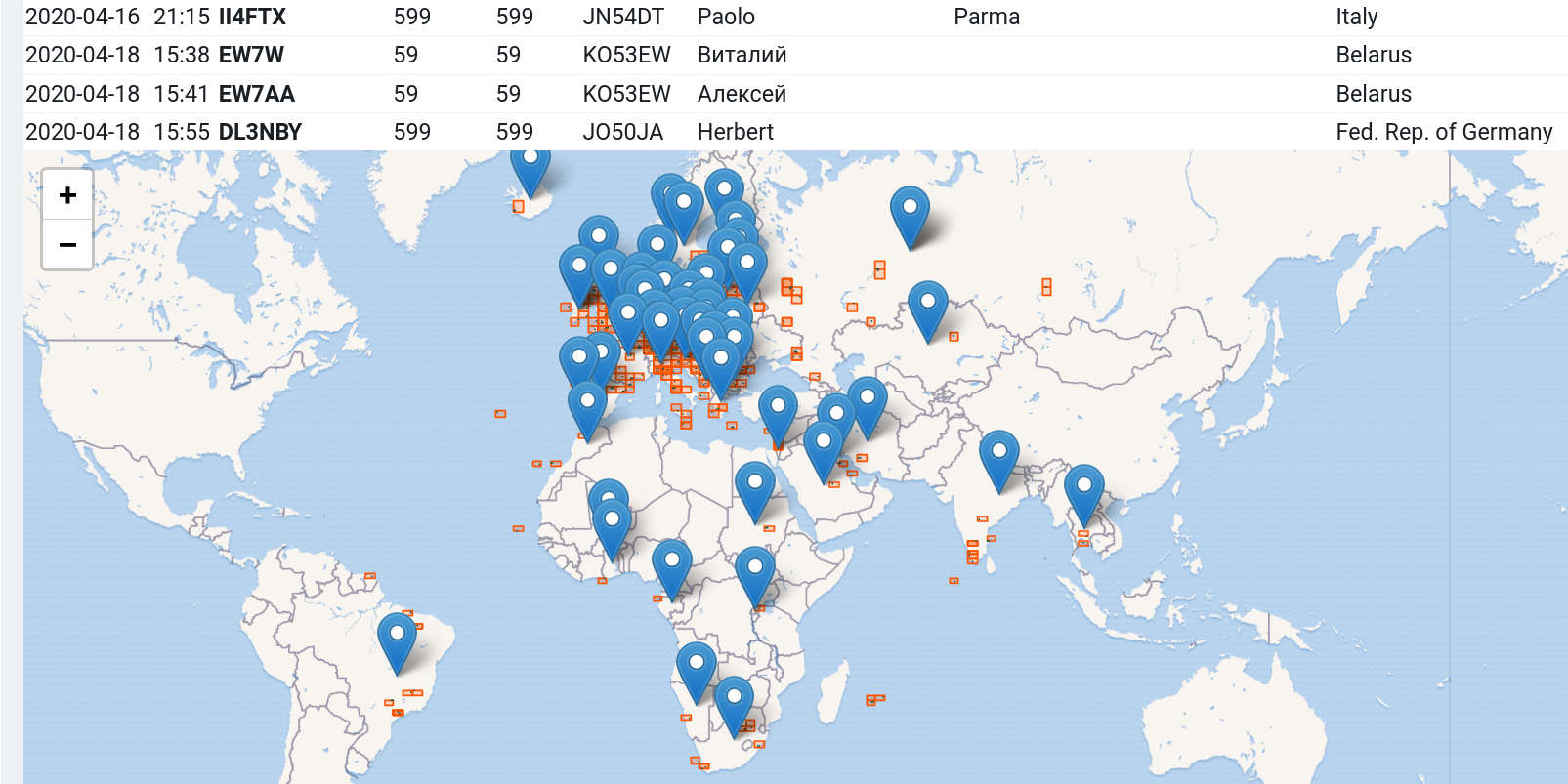
Task: Click the EW7AA callsign
Action: pyautogui.click(x=256, y=94)
